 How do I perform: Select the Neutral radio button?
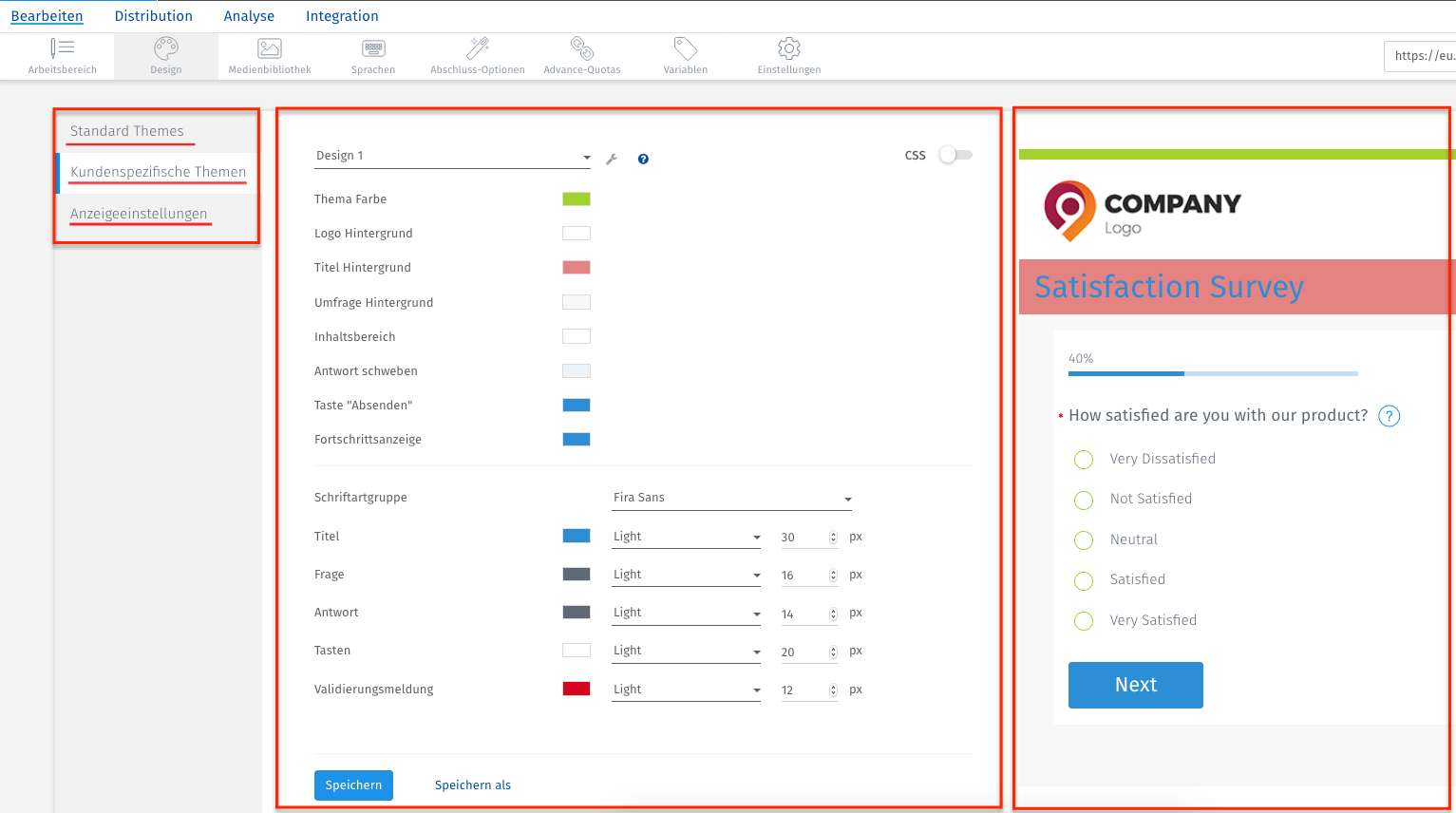[x=1084, y=539]
